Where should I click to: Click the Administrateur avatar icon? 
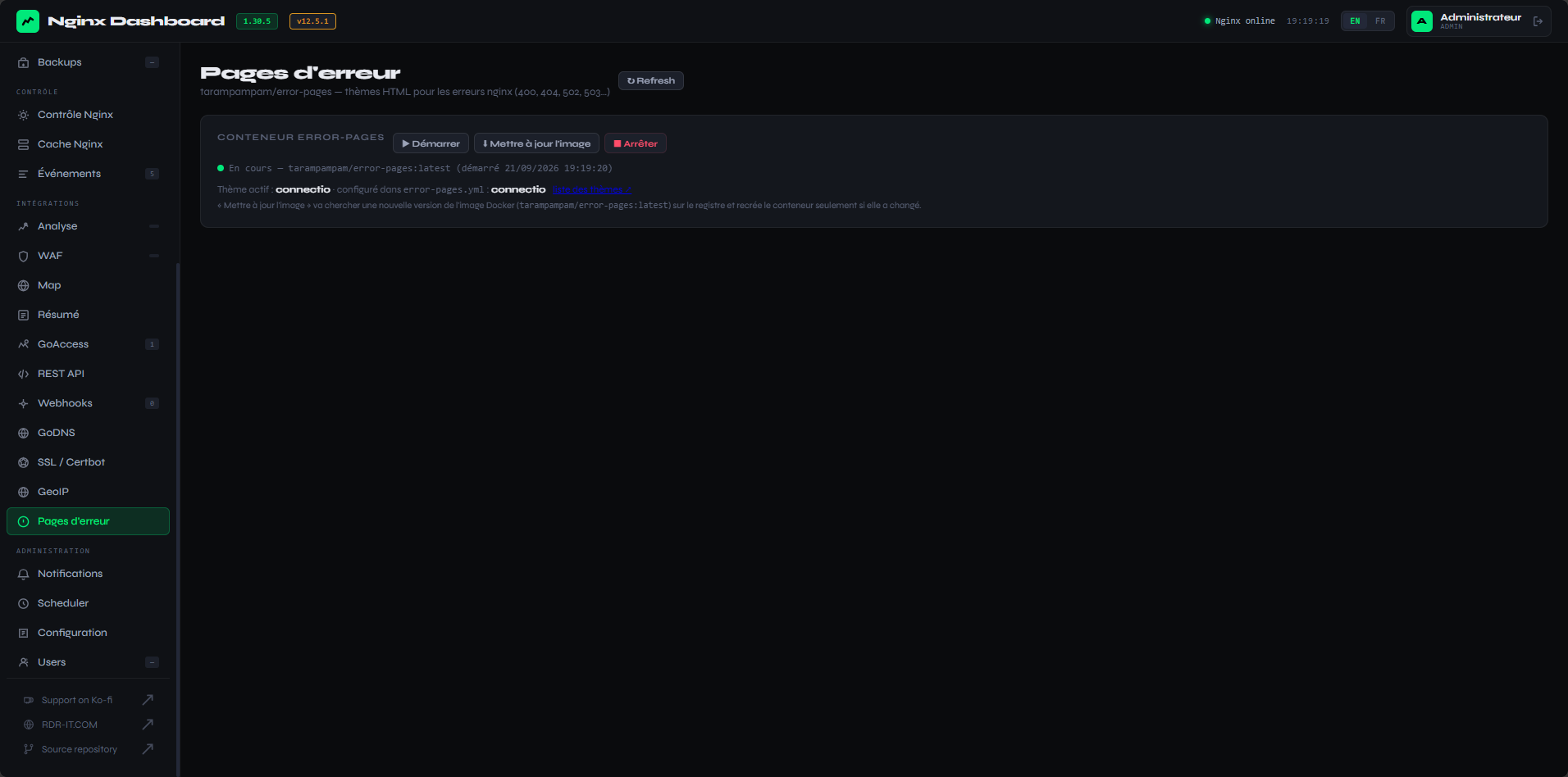[x=1422, y=21]
